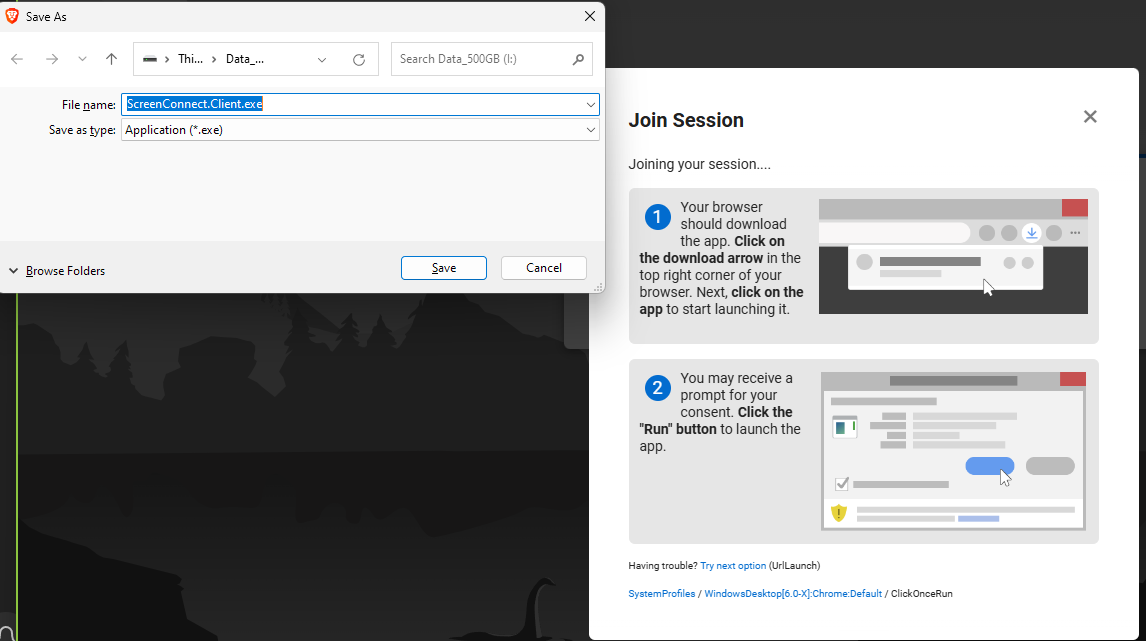Click the Brave icon in title bar
The height and width of the screenshot is (641, 1146).
click(x=12, y=16)
